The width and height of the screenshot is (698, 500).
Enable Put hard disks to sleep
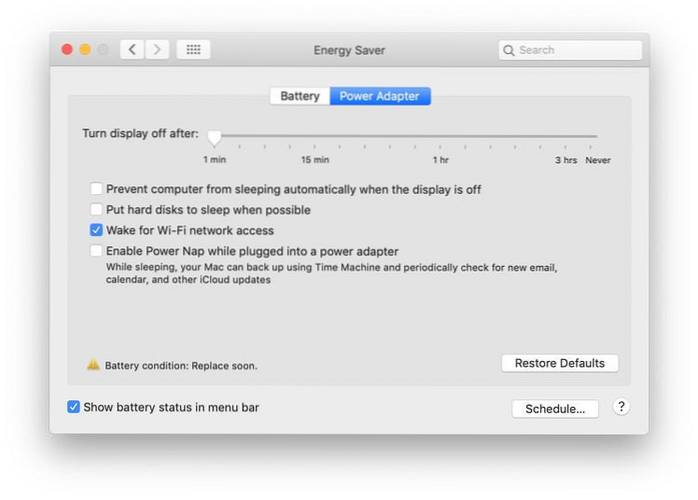[x=97, y=210]
